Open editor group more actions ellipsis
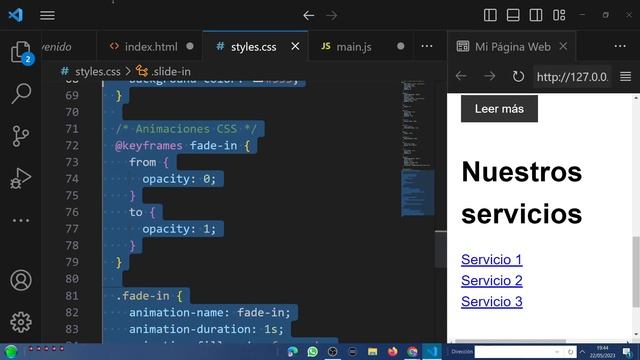This screenshot has height=360, width=640. (x=427, y=46)
